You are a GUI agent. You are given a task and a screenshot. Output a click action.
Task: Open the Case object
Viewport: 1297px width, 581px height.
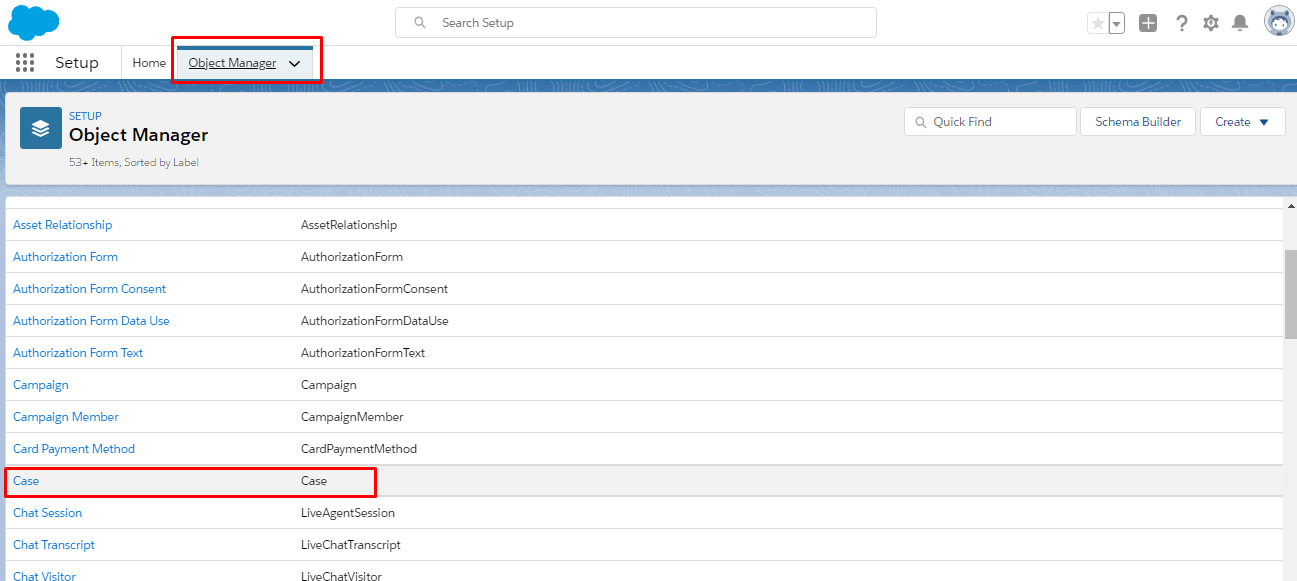coord(26,481)
